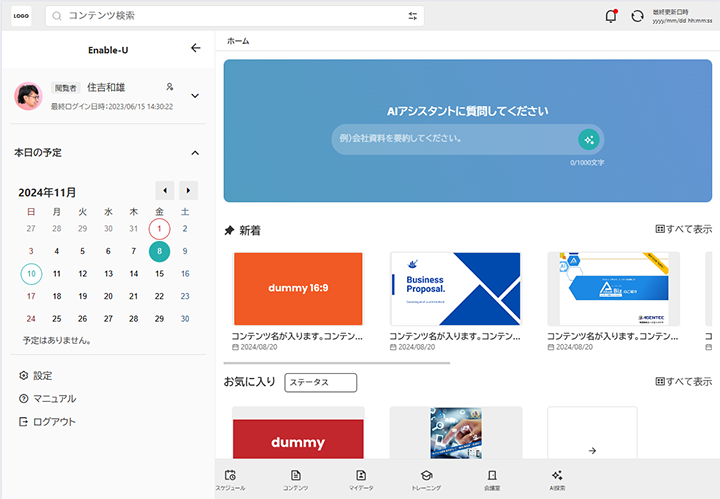Open search filter options icon

click(x=413, y=16)
